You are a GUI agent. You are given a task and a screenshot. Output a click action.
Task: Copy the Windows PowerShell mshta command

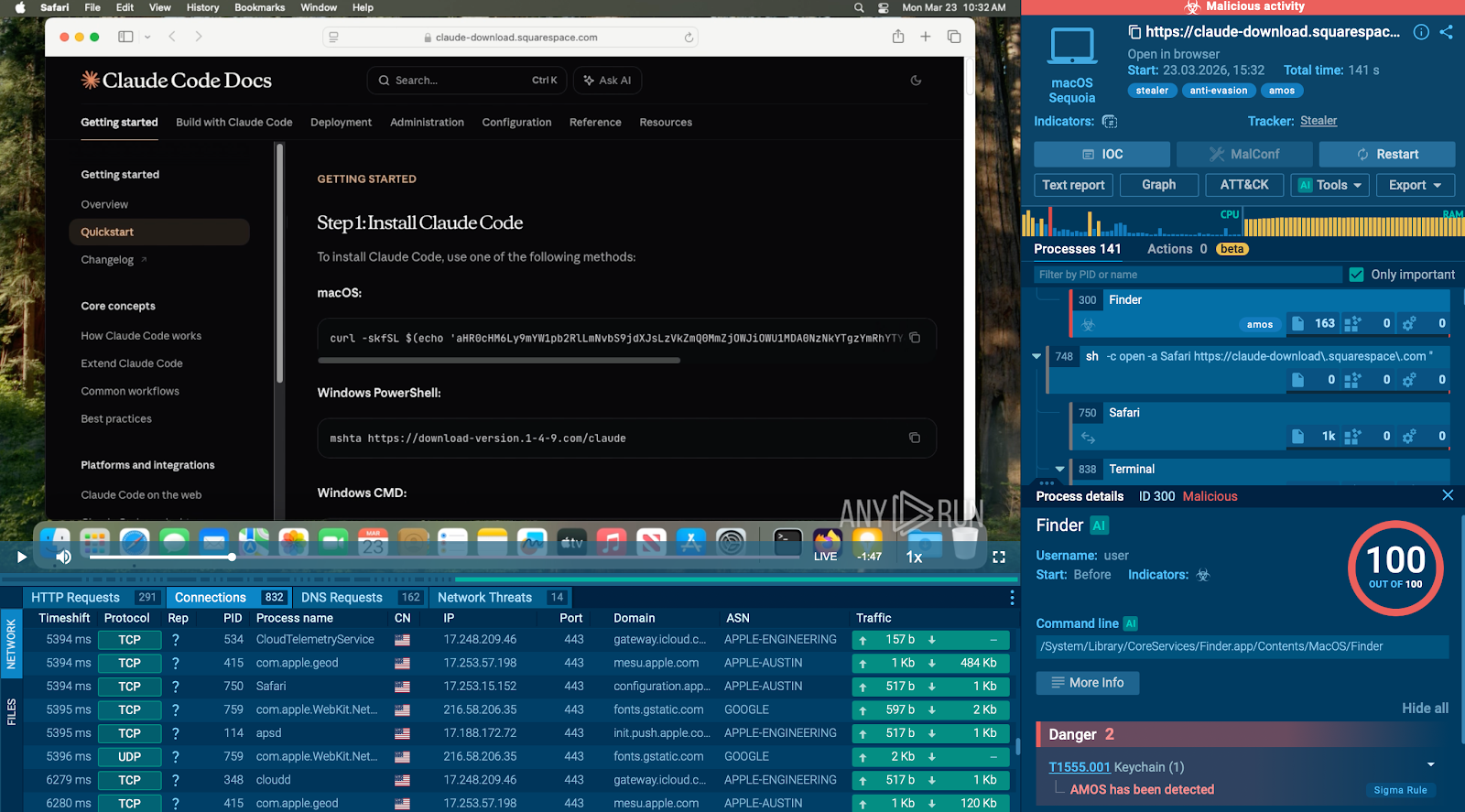pos(914,438)
